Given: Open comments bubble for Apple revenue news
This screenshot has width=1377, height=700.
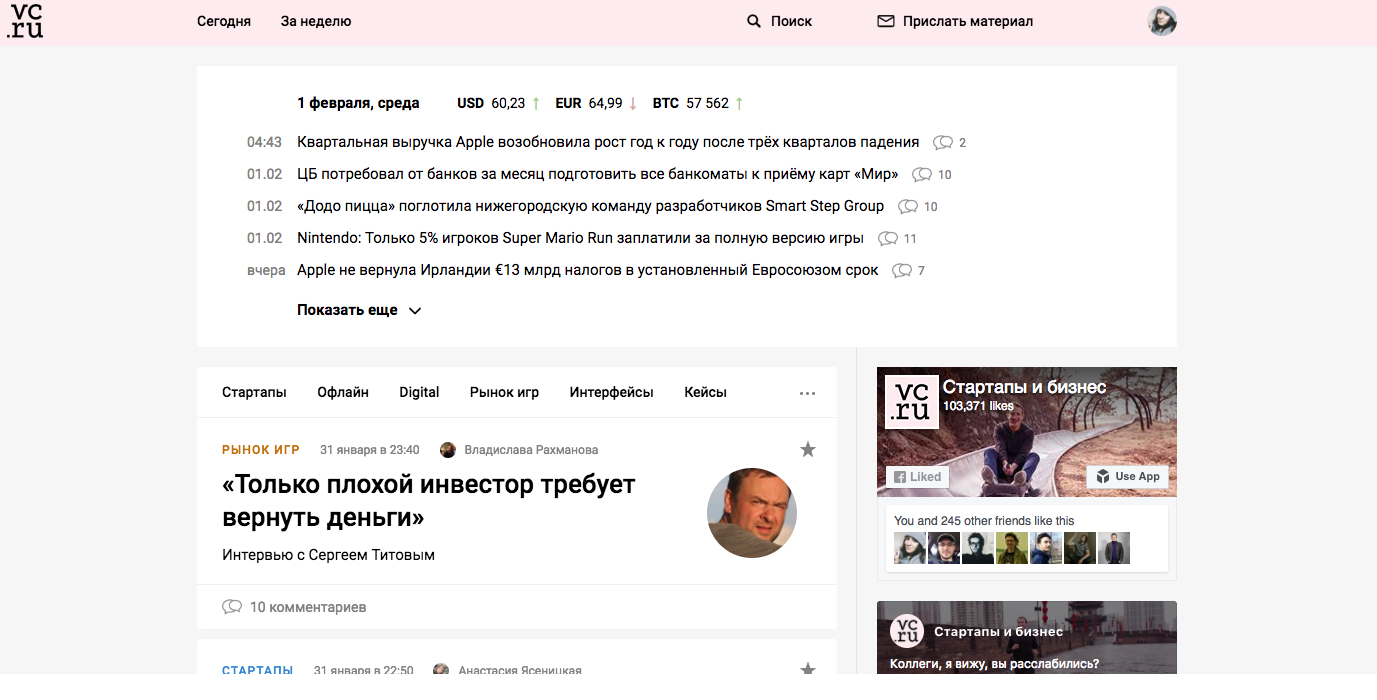Looking at the screenshot, I should coord(943,142).
